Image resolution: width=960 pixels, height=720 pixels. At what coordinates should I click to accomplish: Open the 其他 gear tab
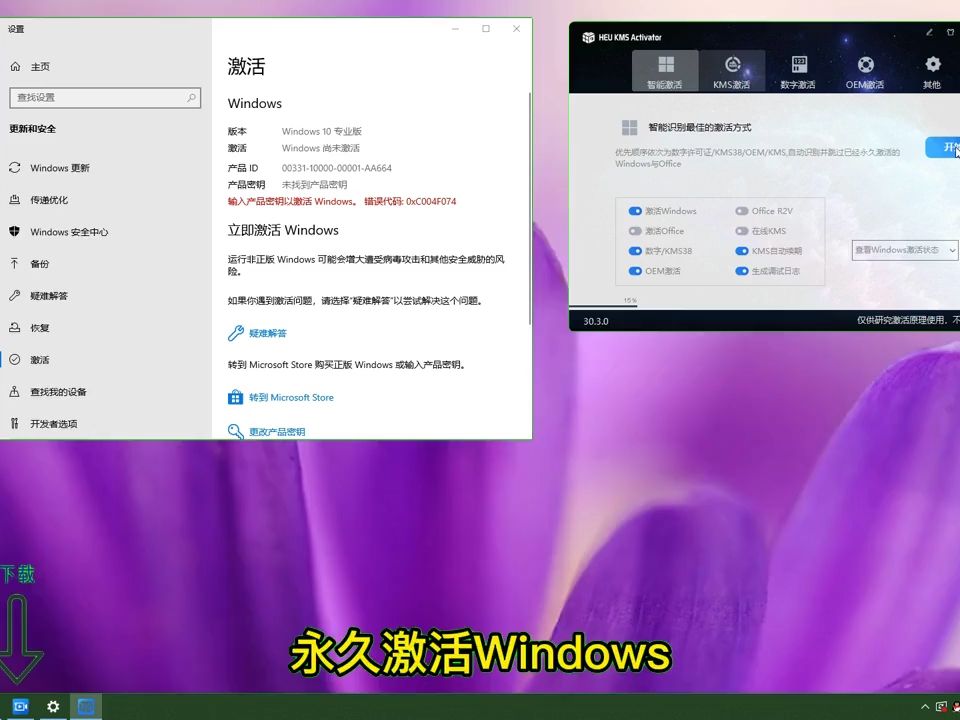coord(932,71)
